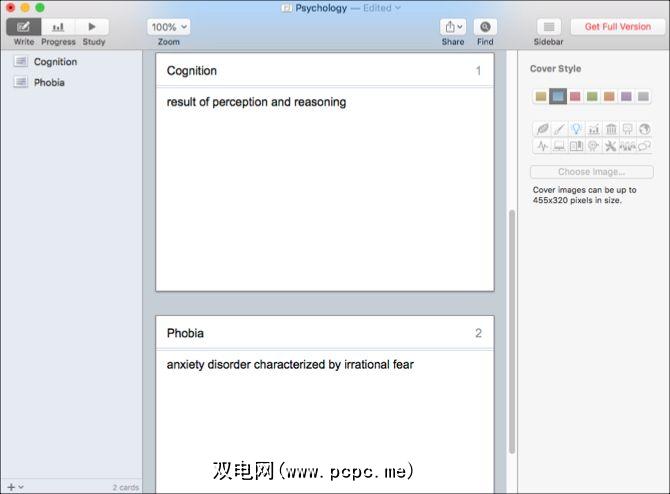Choose the presentation board cover icon
This screenshot has height=494, width=670.
point(628,129)
